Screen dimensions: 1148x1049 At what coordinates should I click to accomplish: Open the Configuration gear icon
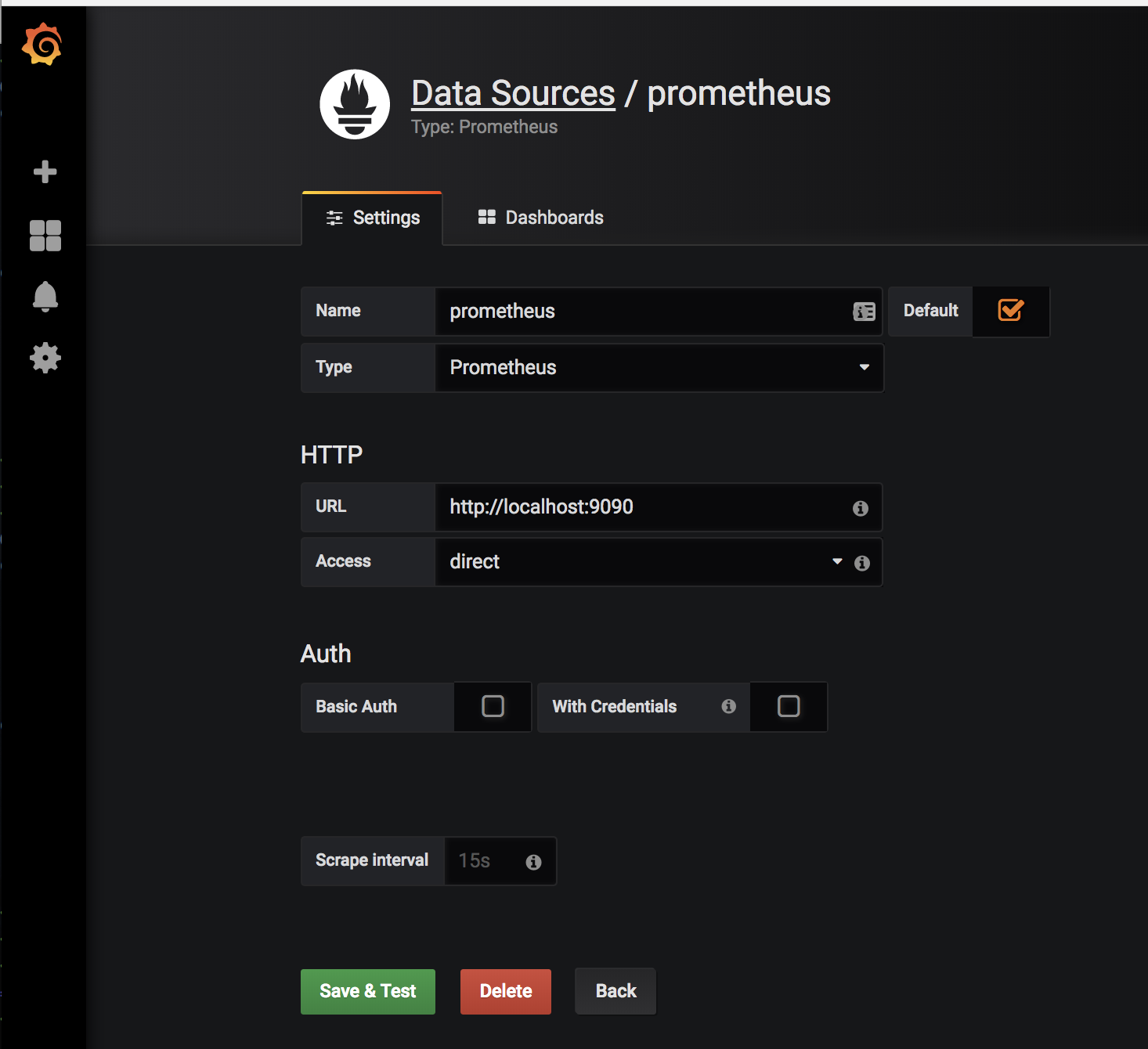coord(45,358)
